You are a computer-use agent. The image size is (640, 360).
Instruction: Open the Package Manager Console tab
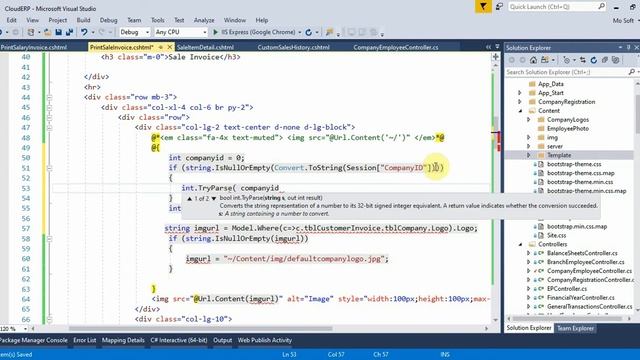point(34,340)
